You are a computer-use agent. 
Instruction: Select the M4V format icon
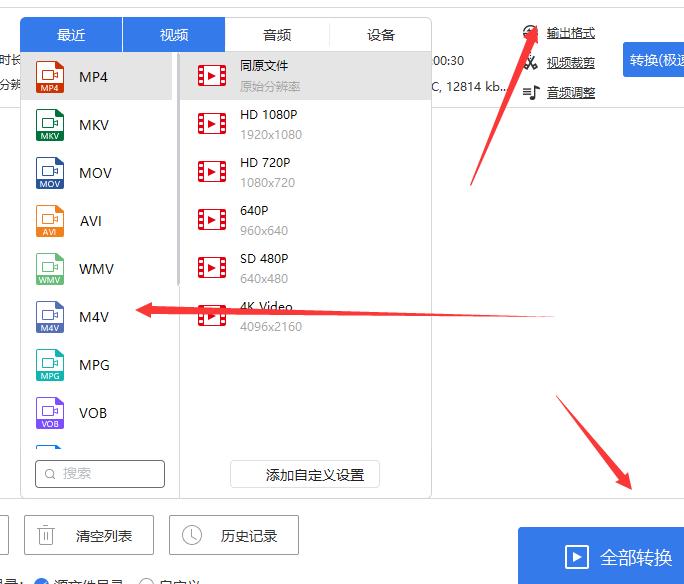tap(50, 317)
